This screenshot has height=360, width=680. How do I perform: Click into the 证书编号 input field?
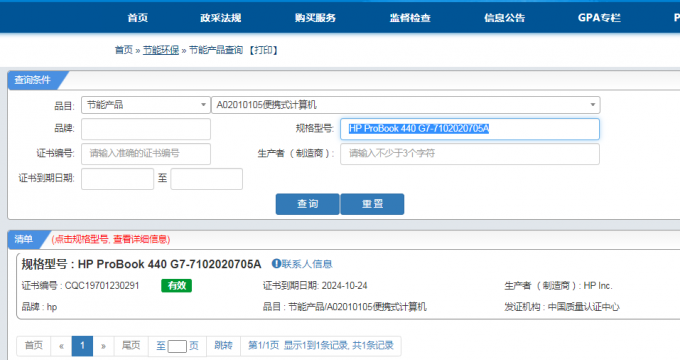tap(146, 154)
